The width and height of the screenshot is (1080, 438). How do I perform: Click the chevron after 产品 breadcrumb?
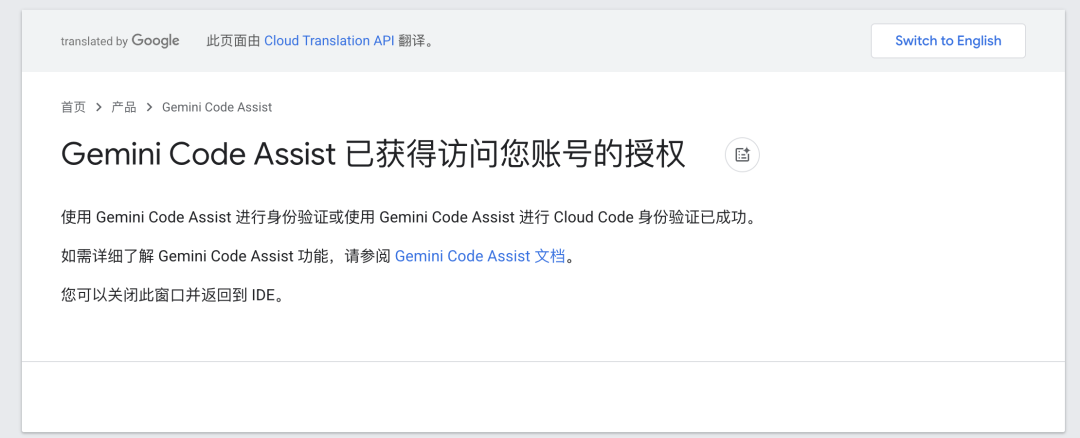[x=149, y=107]
